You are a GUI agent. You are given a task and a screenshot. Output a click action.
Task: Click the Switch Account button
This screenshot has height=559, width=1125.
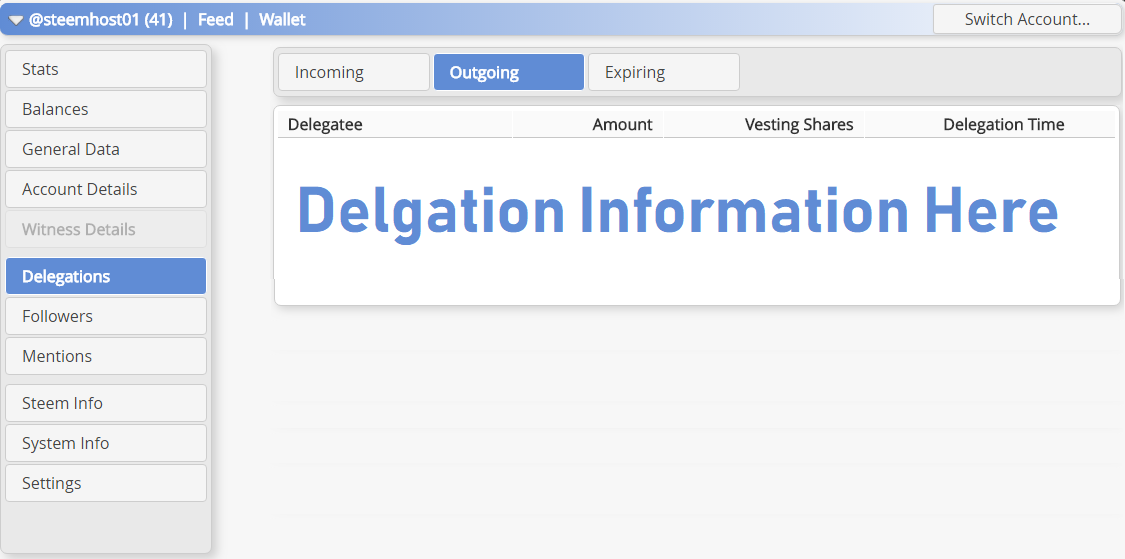(1026, 19)
